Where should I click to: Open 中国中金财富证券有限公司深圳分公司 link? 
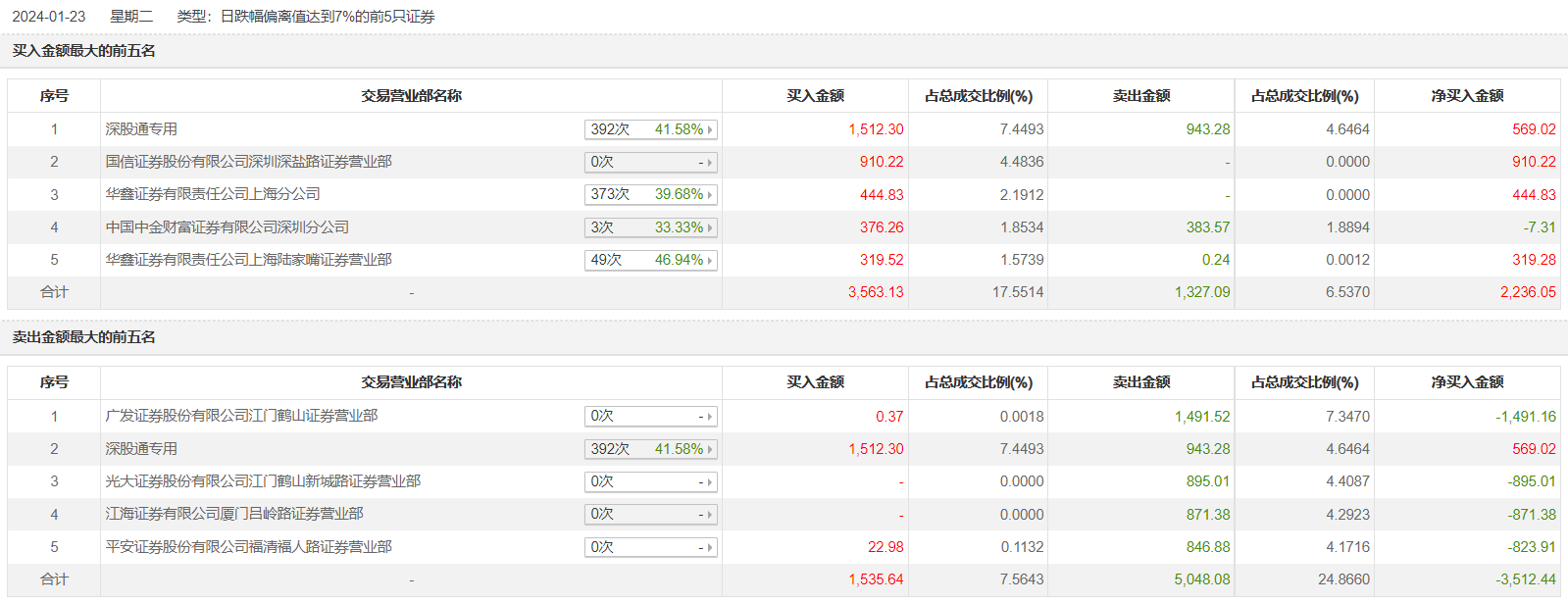click(227, 227)
